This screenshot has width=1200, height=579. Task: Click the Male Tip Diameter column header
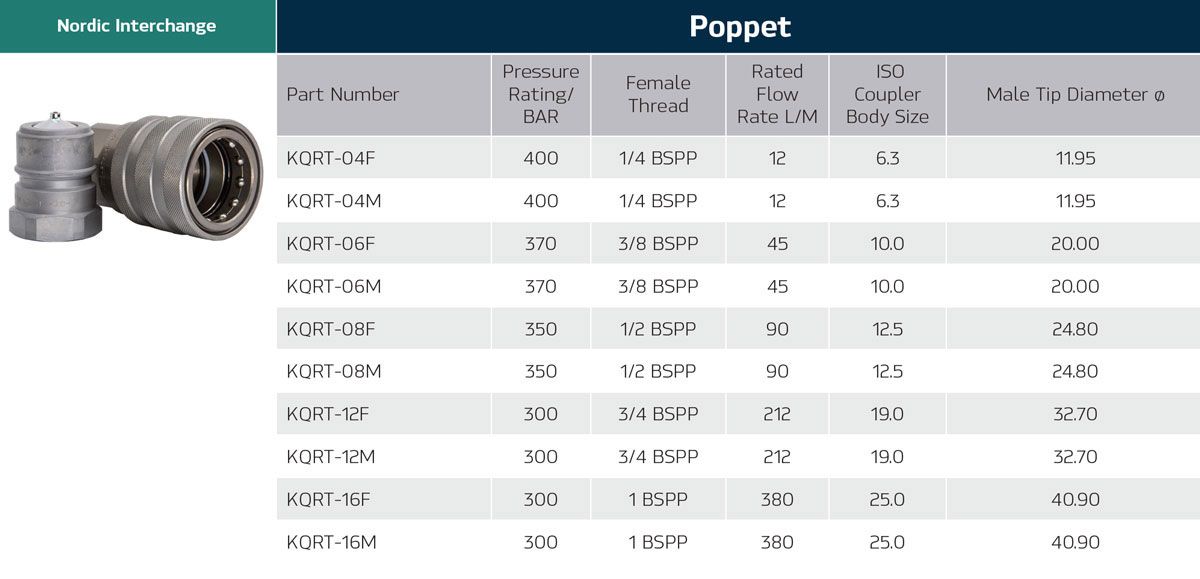coord(1075,95)
